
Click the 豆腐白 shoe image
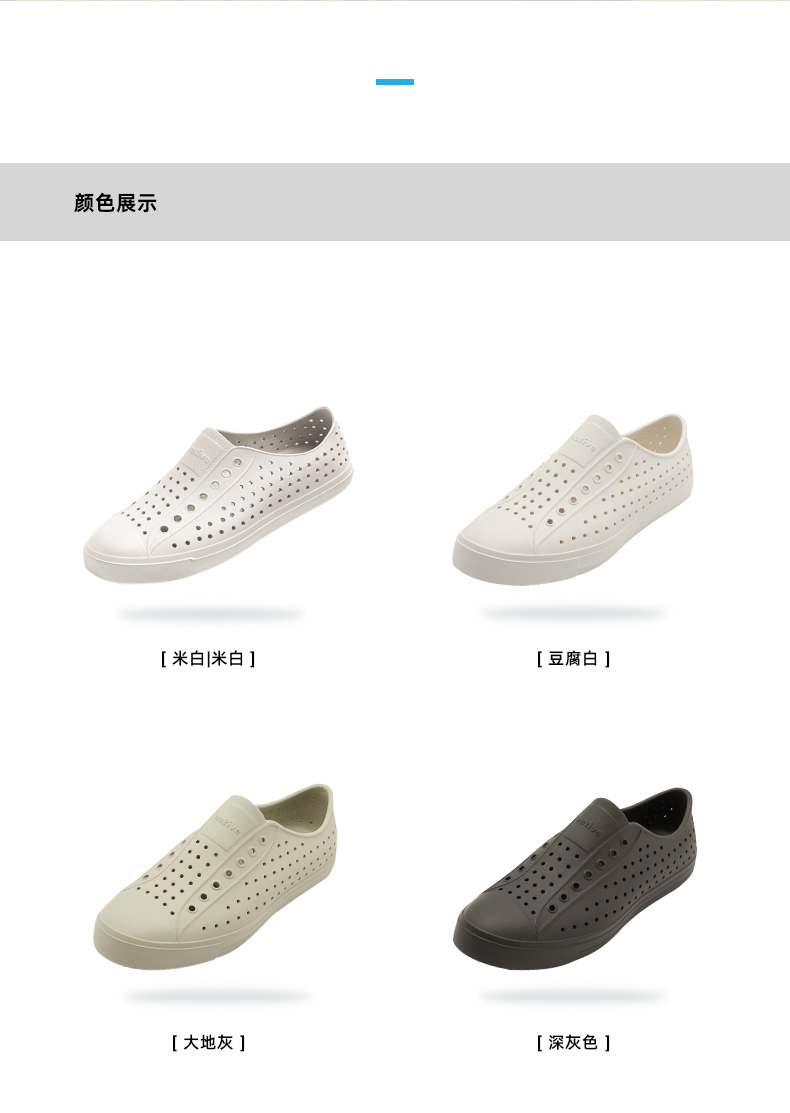[x=573, y=500]
